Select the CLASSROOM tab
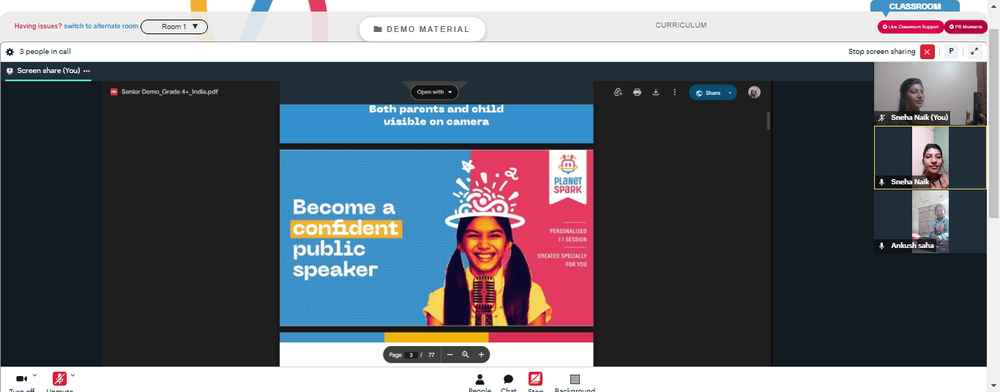Image resolution: width=1000 pixels, height=392 pixels. [x=915, y=6]
